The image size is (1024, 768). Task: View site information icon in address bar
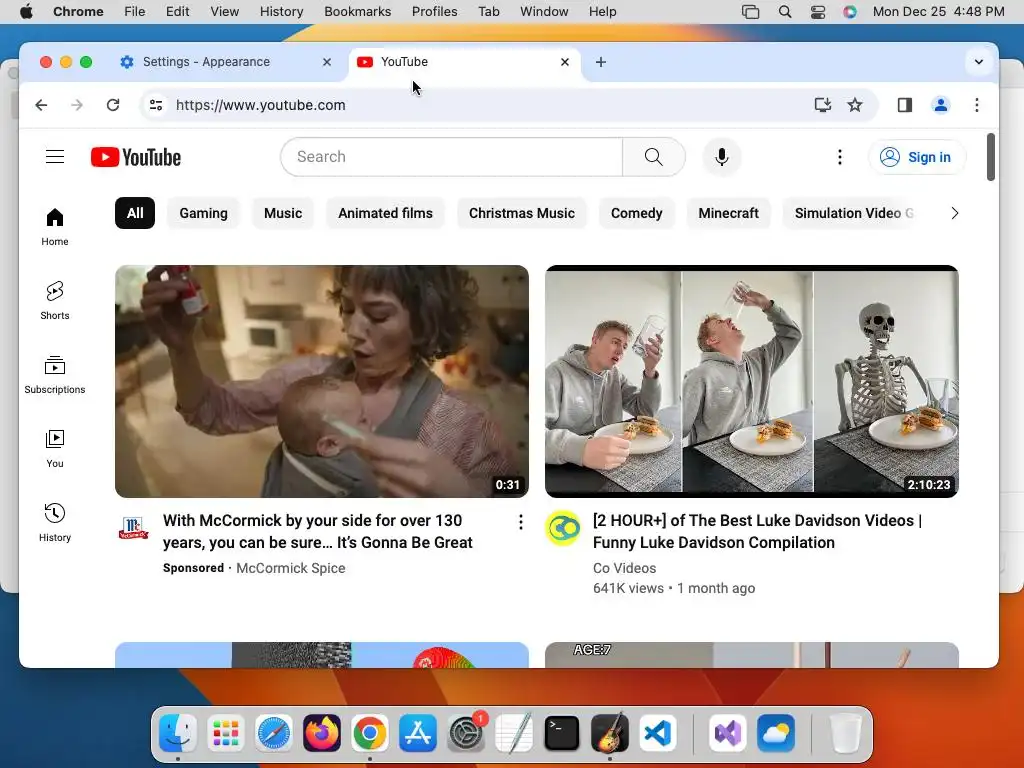(155, 105)
